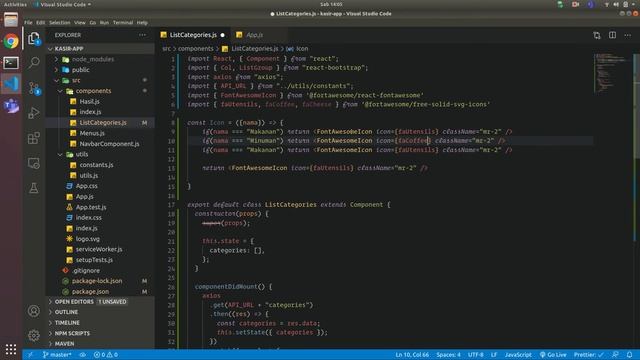
Task: Open Remote Explorer view in activity bar
Action: tap(34, 163)
